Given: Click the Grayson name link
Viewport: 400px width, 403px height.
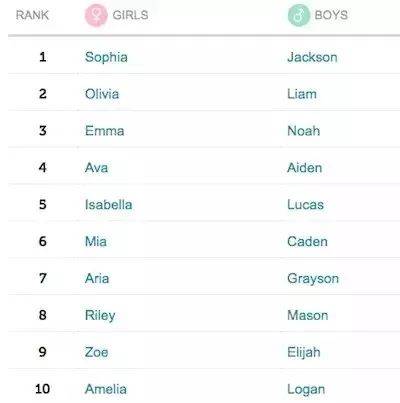Looking at the screenshot, I should (x=313, y=279).
